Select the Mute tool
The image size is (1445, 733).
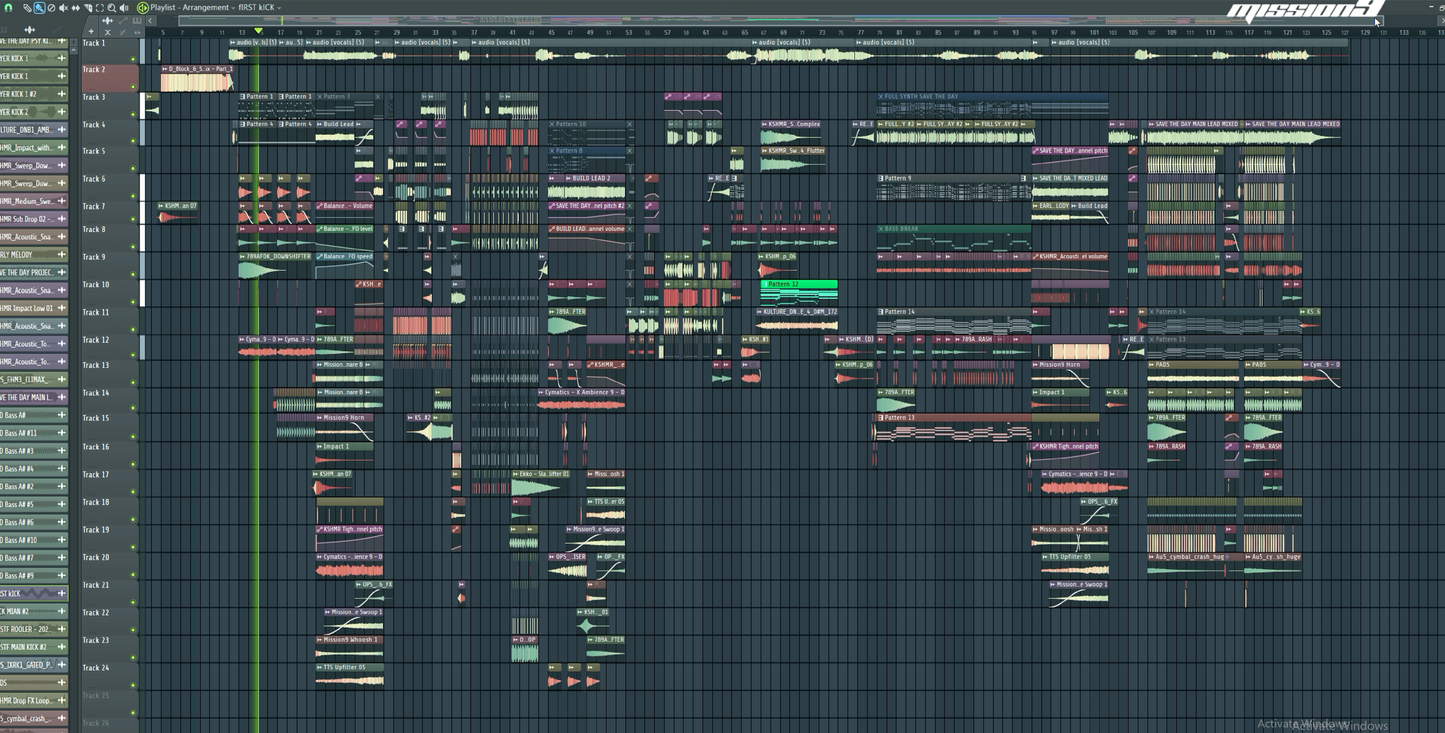(x=62, y=7)
